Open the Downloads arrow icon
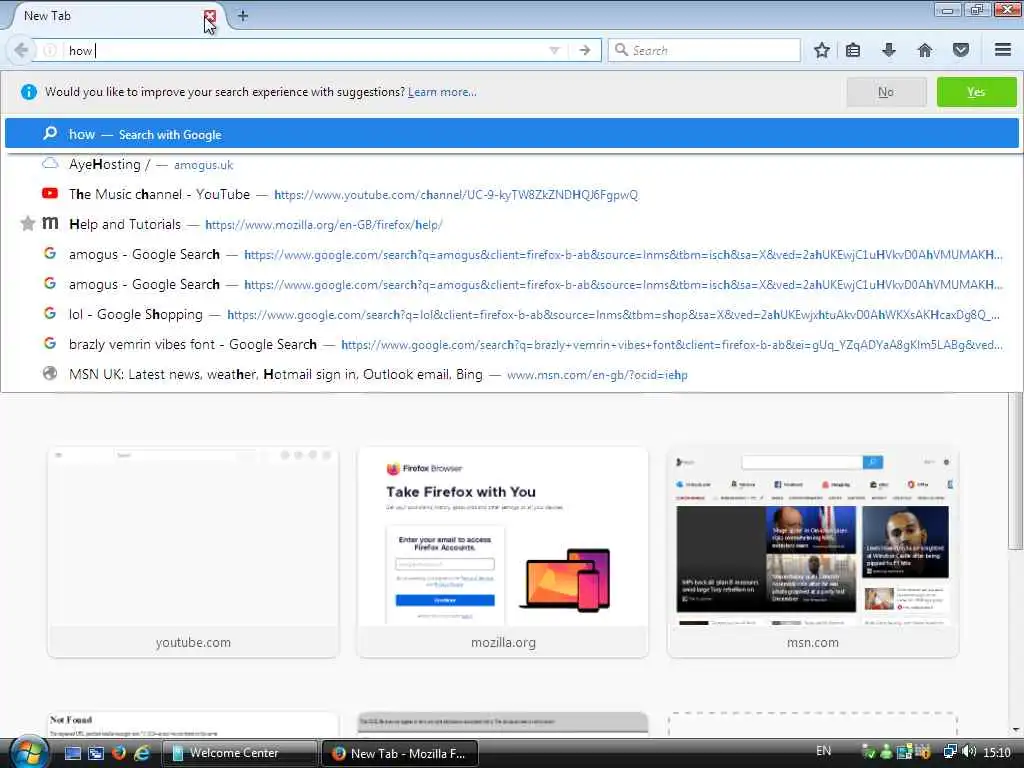The width and height of the screenshot is (1024, 768). [889, 50]
